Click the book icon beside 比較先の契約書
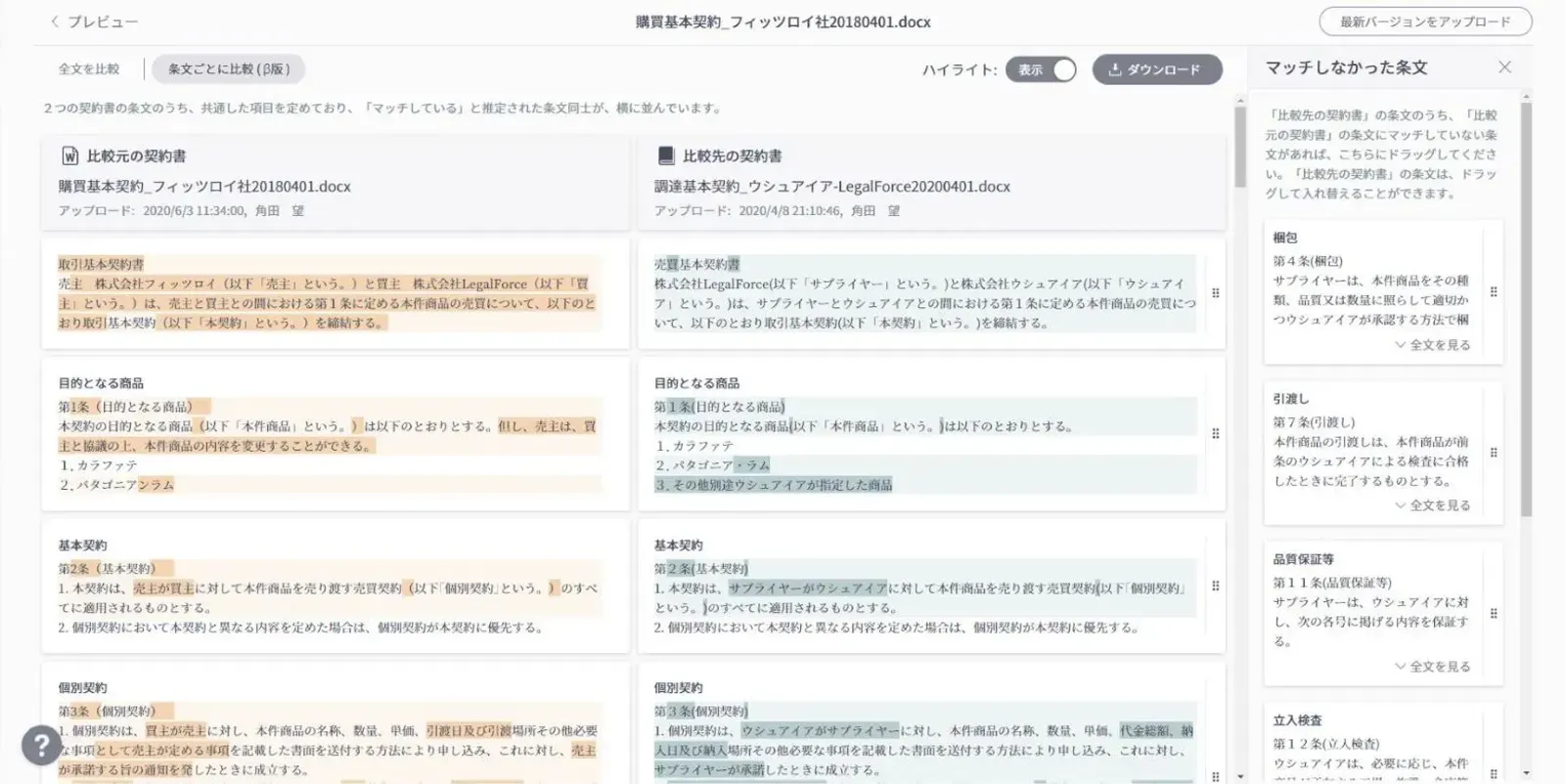 coord(666,156)
